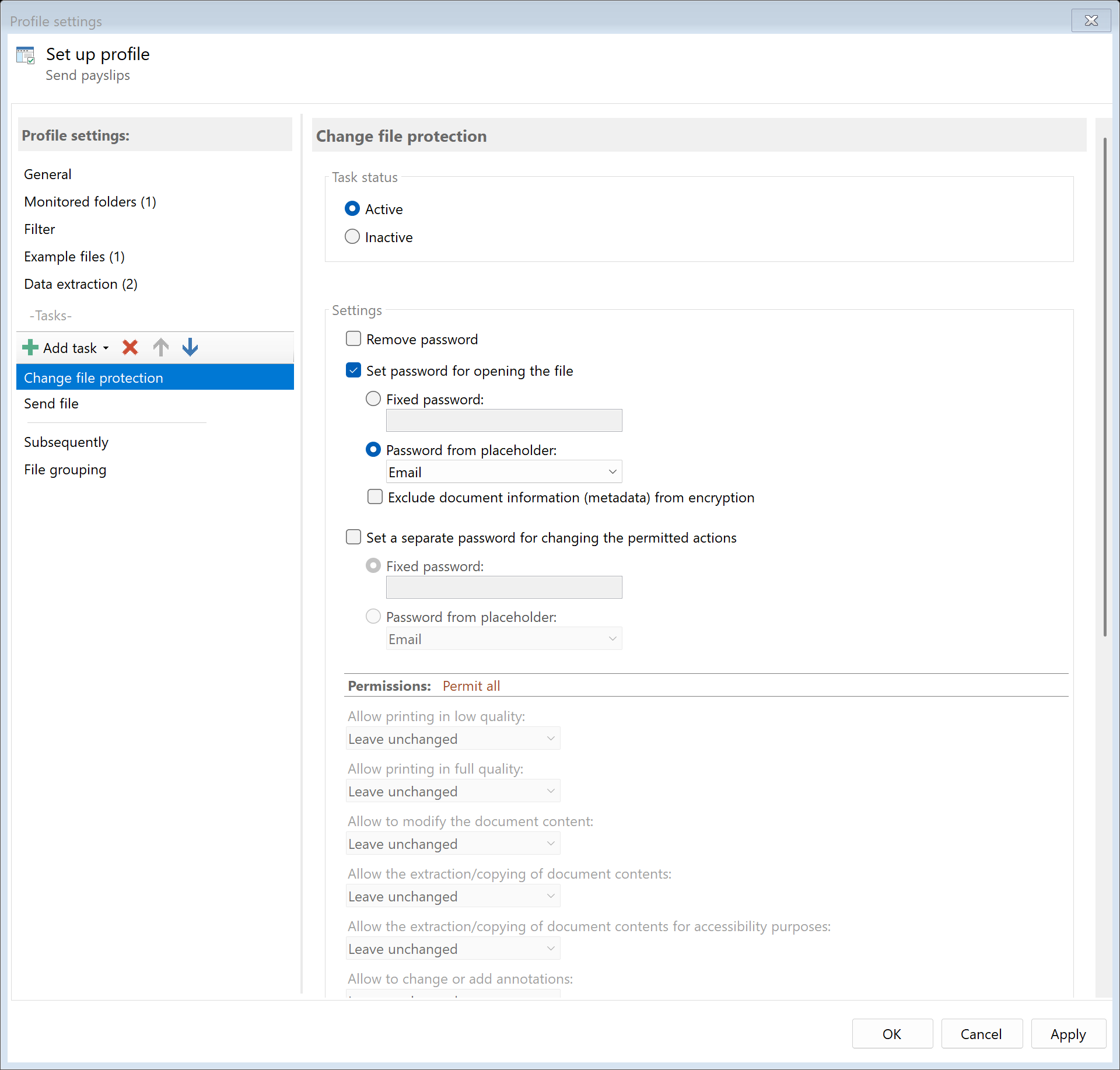Click the Fixed password input field

[503, 420]
